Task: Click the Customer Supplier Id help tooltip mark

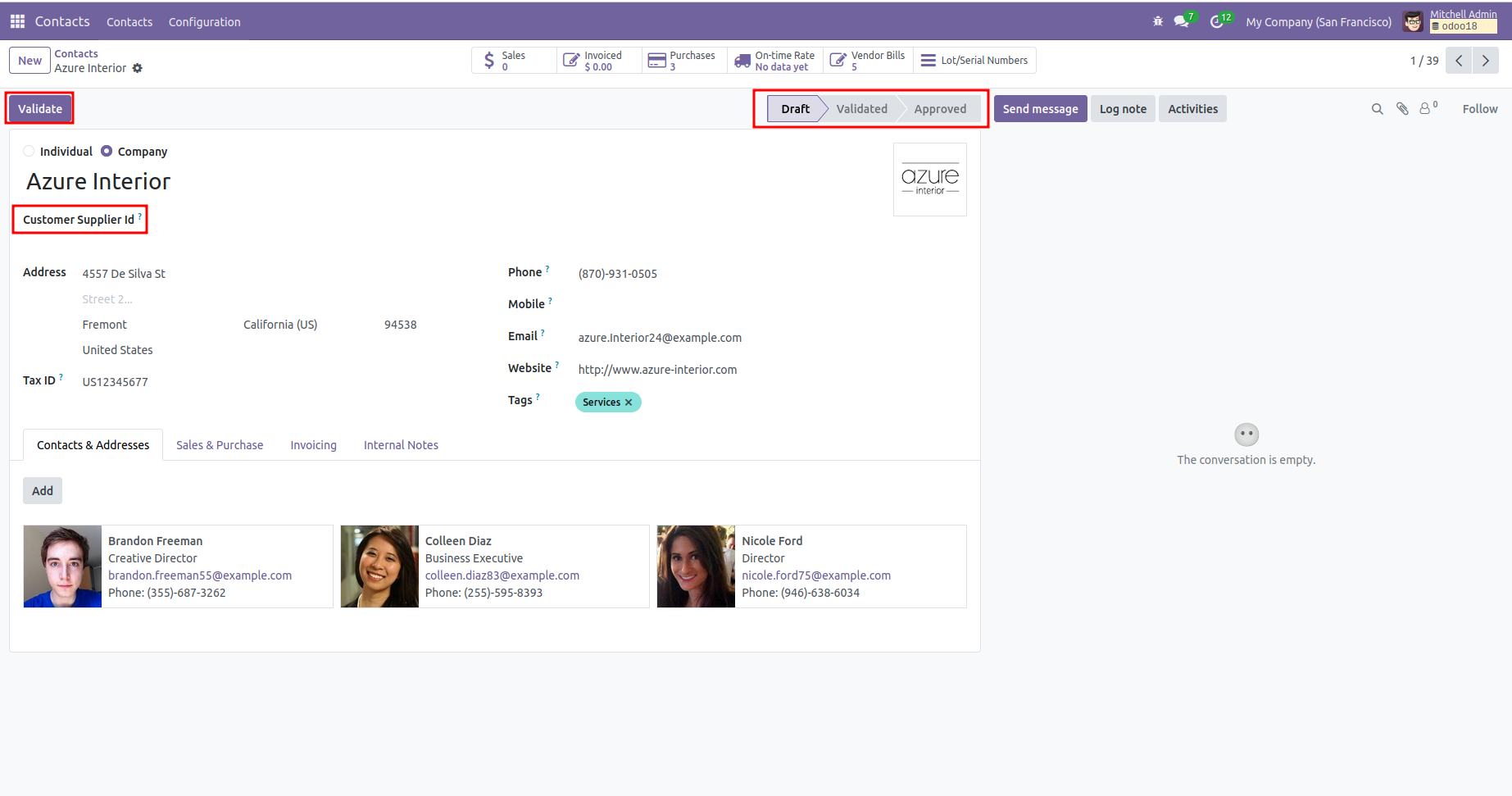Action: coord(140,216)
